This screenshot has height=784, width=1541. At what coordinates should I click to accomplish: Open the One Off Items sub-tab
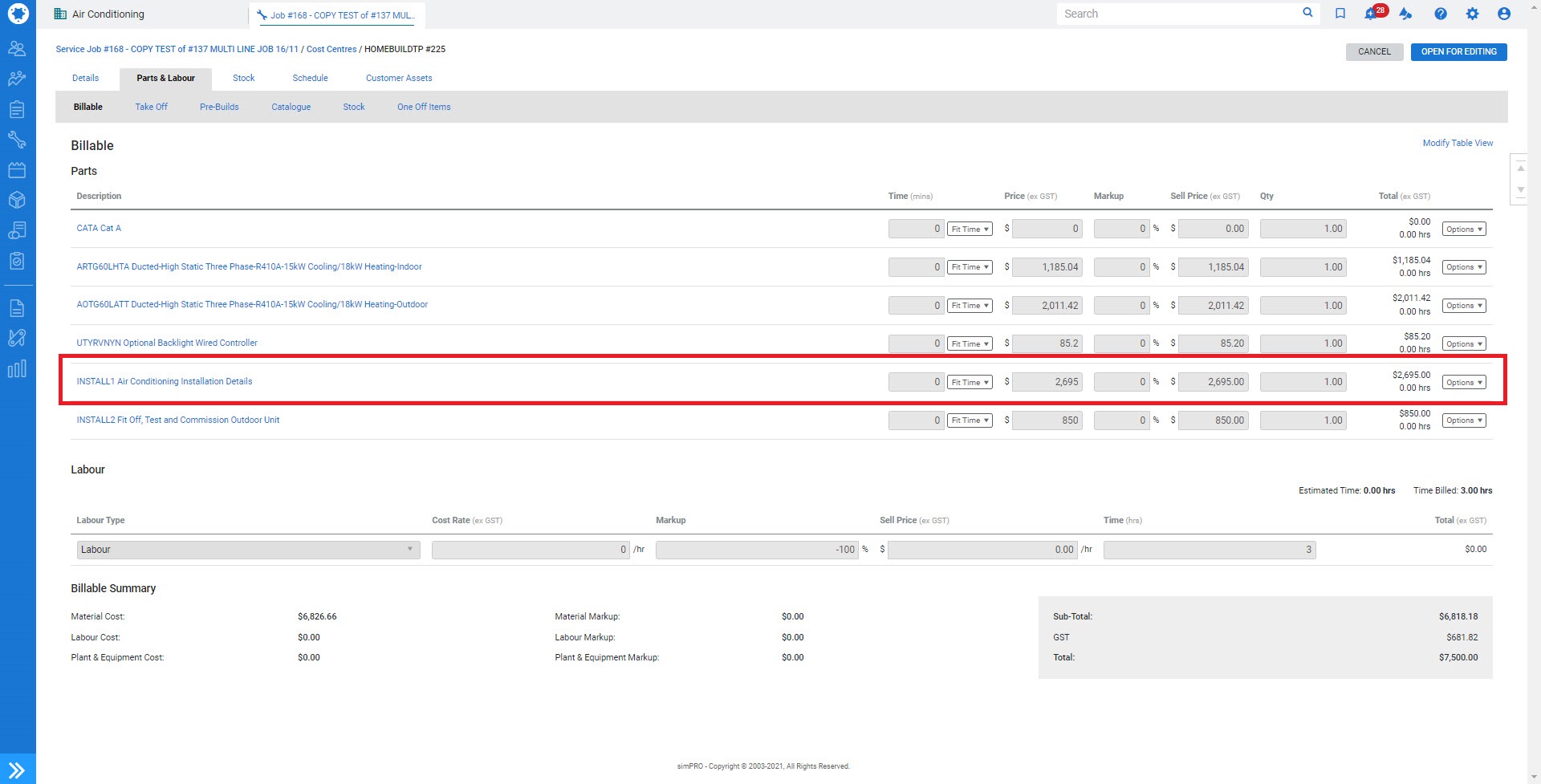click(x=424, y=107)
